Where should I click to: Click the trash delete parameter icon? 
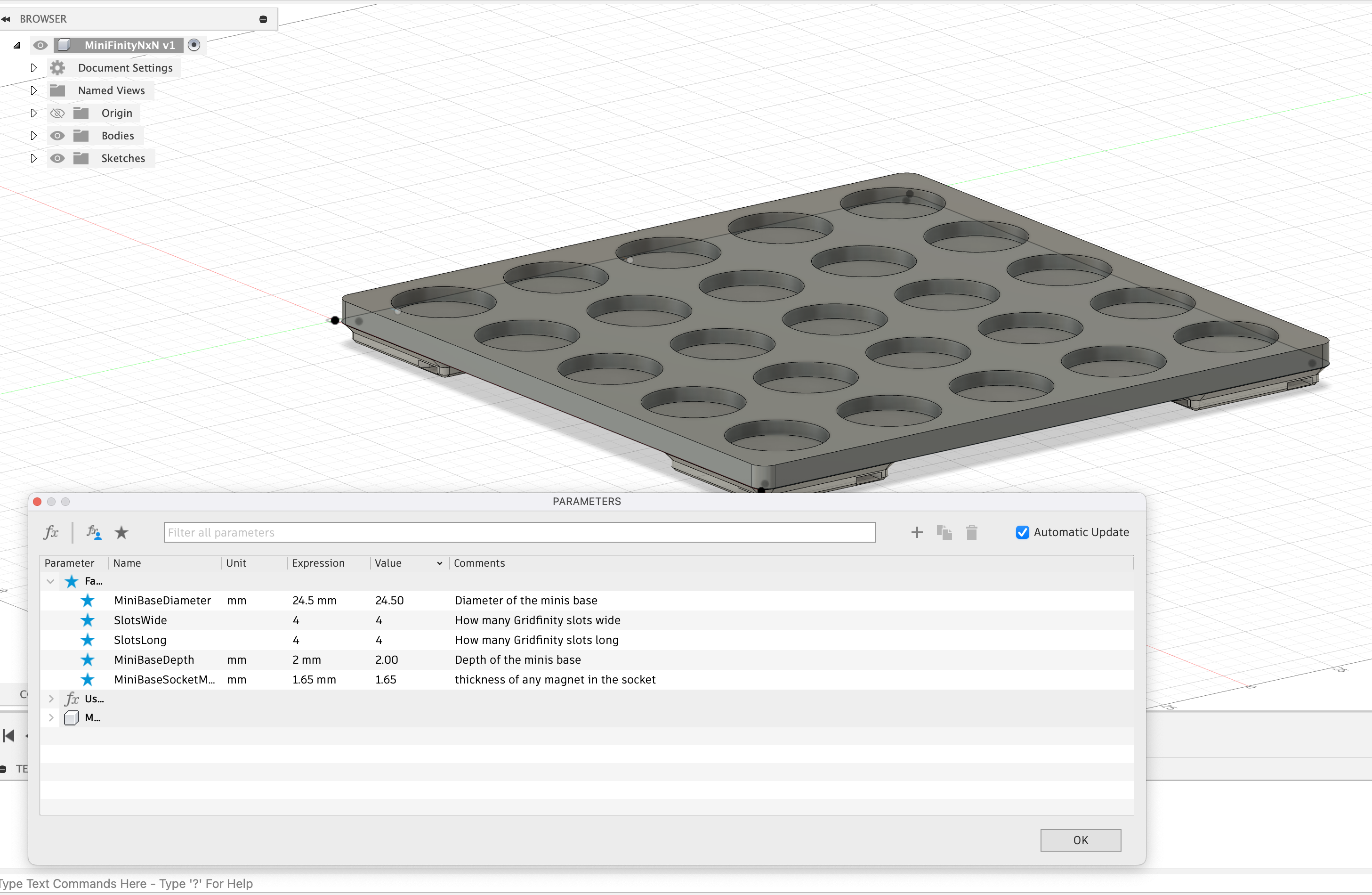[x=972, y=532]
